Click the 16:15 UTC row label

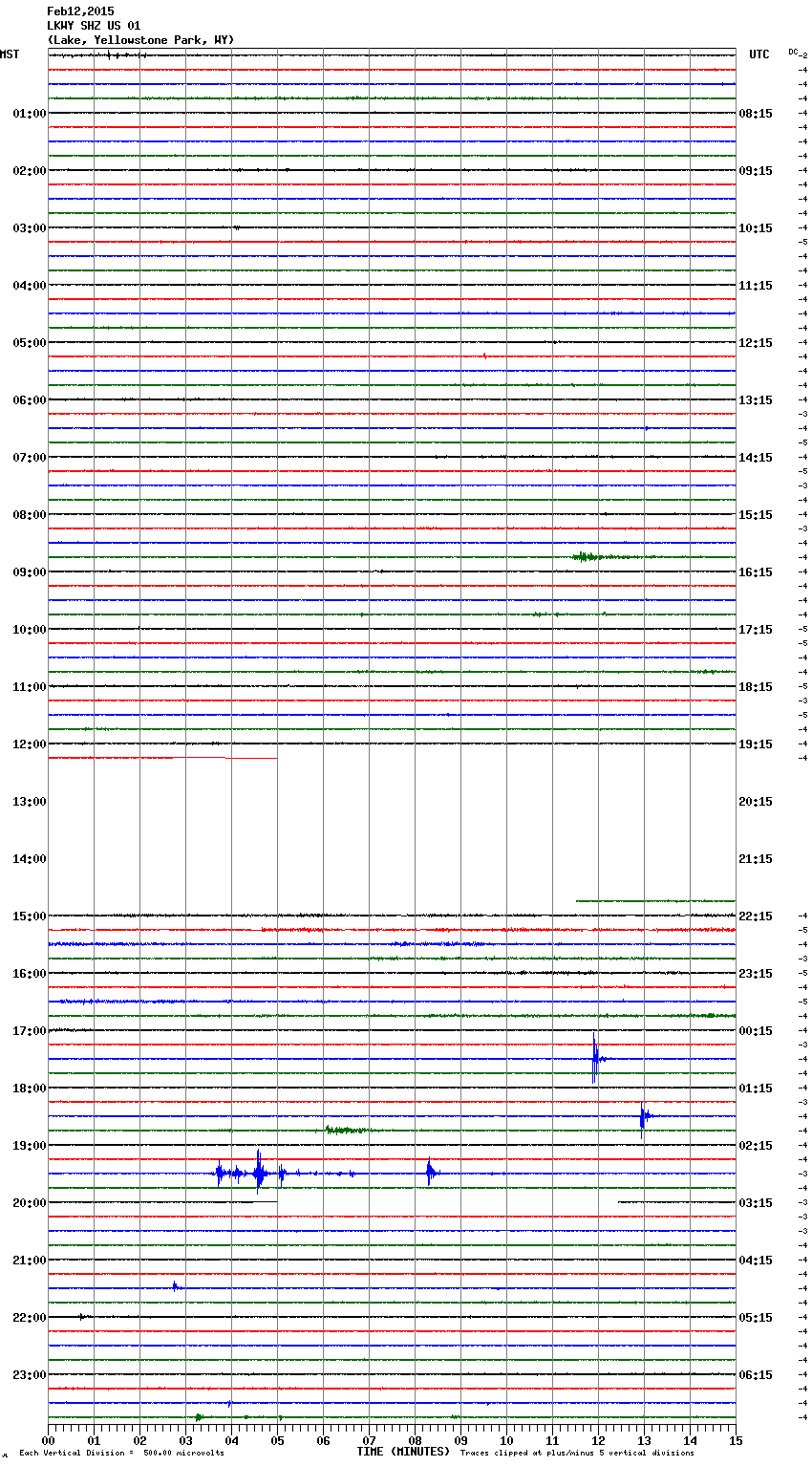coord(756,572)
